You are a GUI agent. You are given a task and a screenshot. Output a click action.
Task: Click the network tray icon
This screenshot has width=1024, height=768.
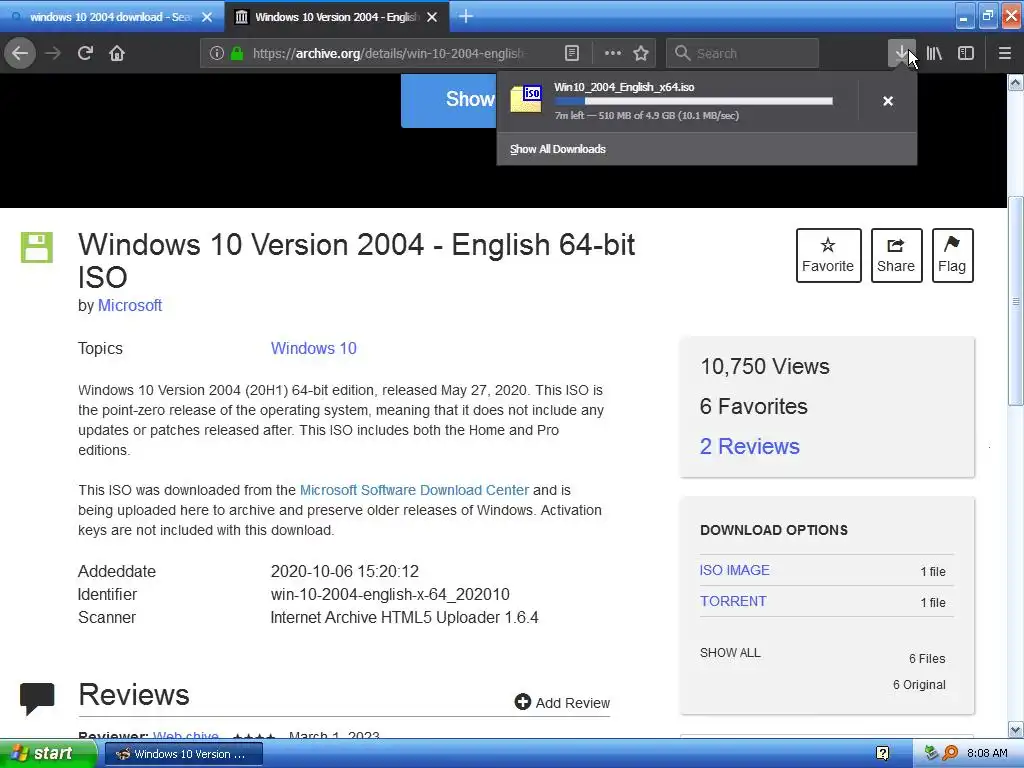coord(932,754)
